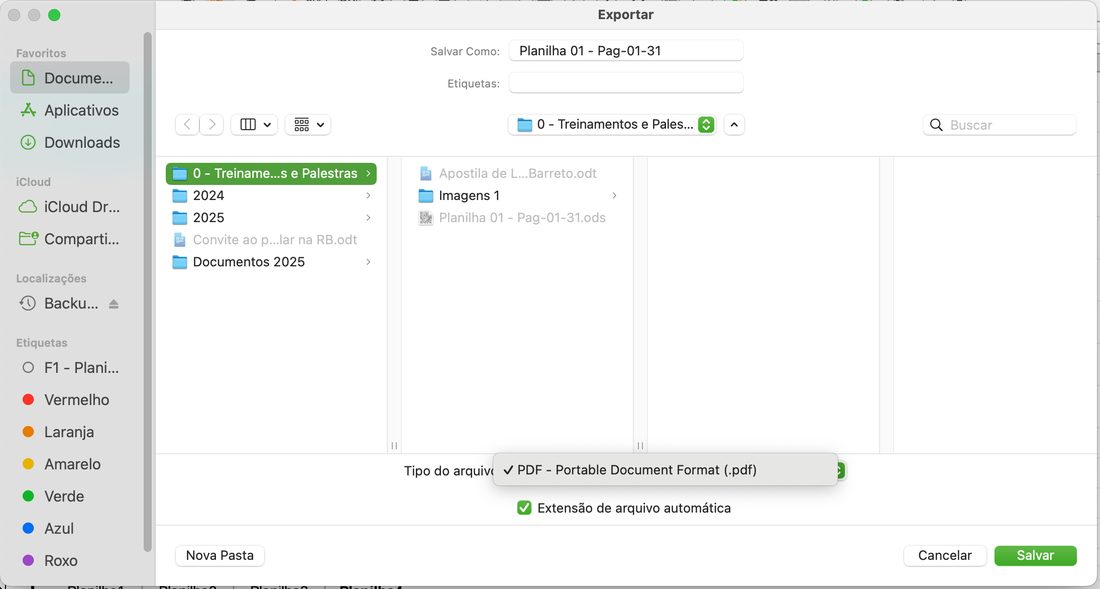Image resolution: width=1100 pixels, height=589 pixels.
Task: Open the Documentos 2025 folder
Action: click(x=271, y=262)
